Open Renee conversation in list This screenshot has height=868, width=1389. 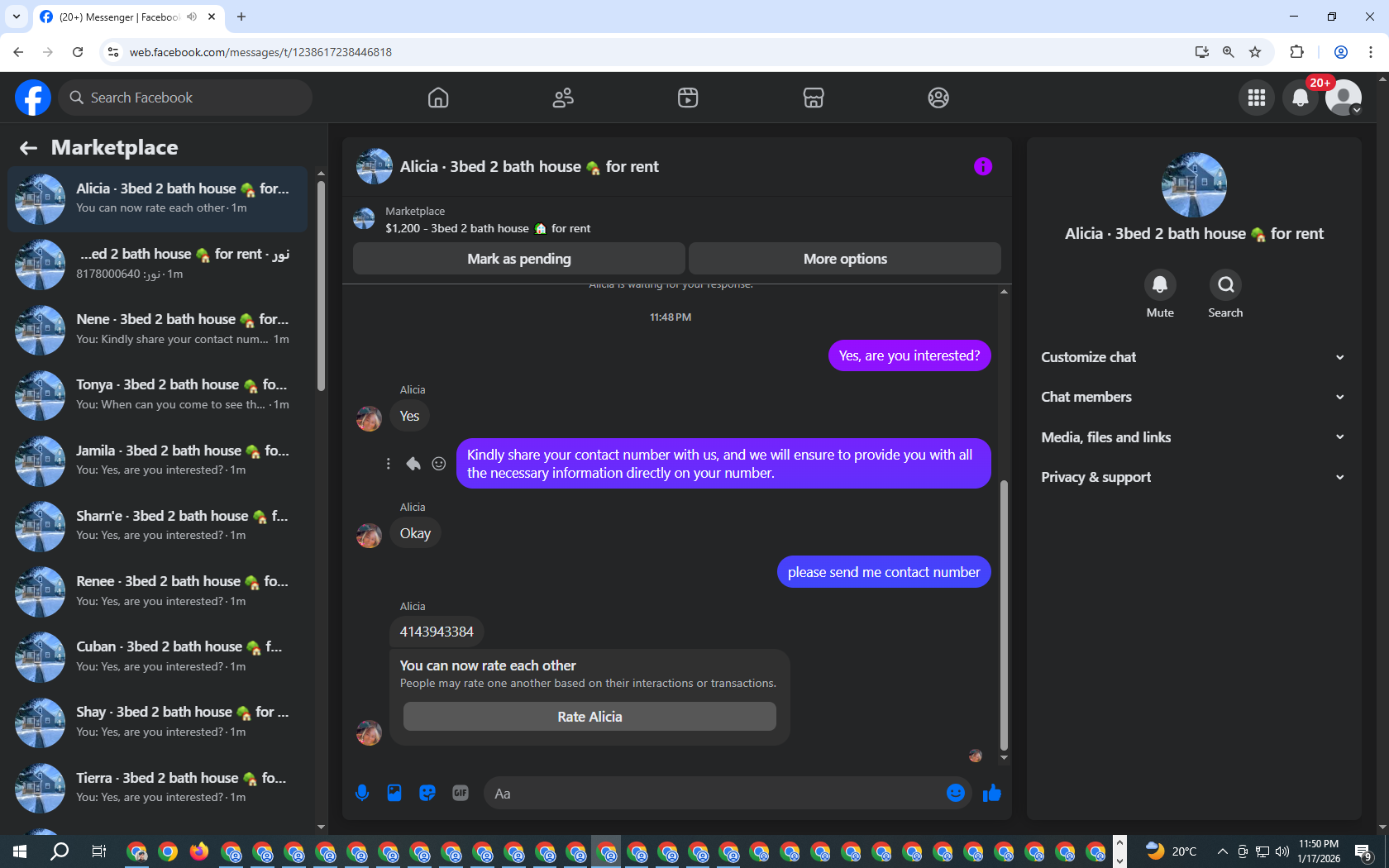point(158,592)
